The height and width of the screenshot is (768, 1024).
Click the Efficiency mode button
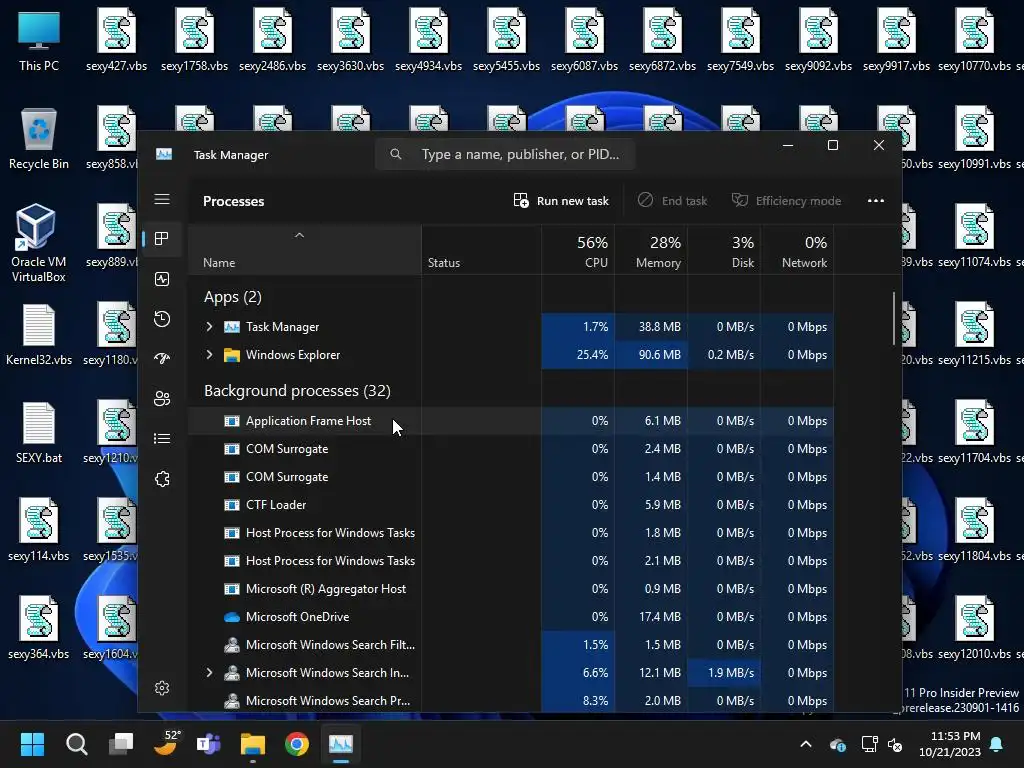786,200
